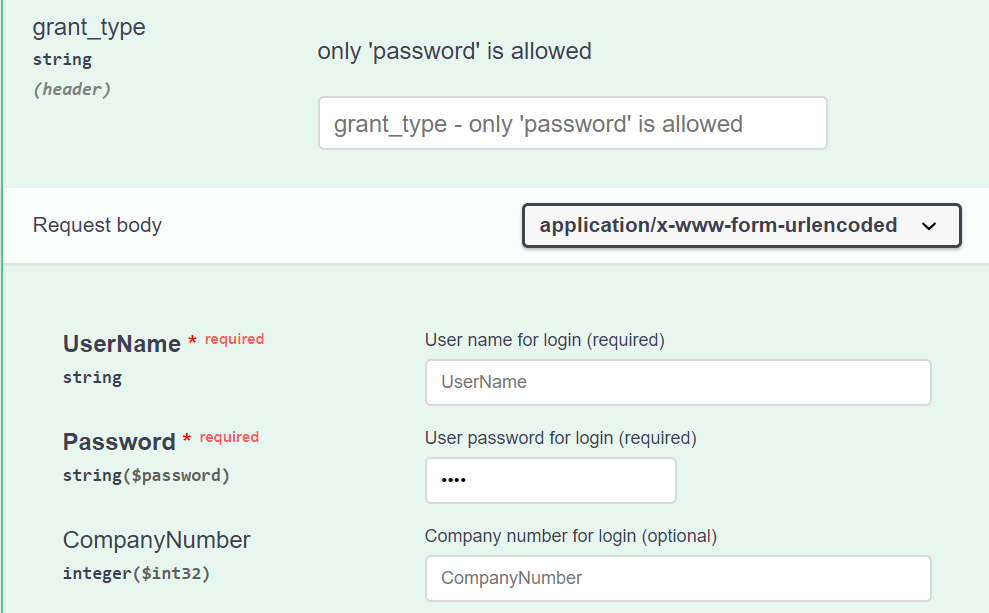Click the Password parameter label
Screen dimensions: 989x613
click(x=118, y=441)
